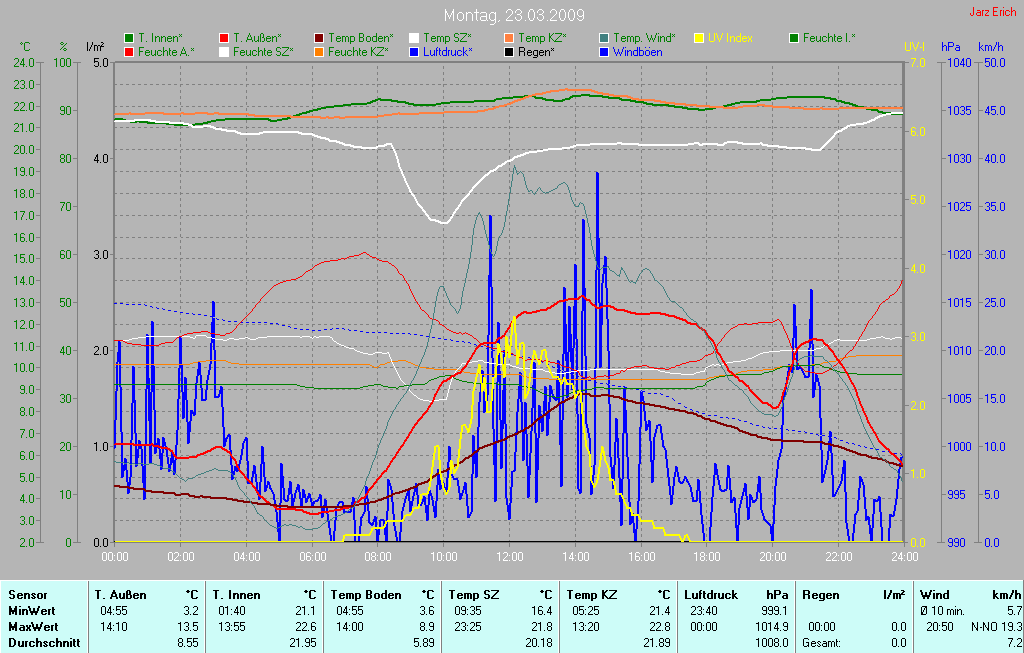Select the Temp SZ* legend label
This screenshot has width=1024, height=653.
point(447,39)
